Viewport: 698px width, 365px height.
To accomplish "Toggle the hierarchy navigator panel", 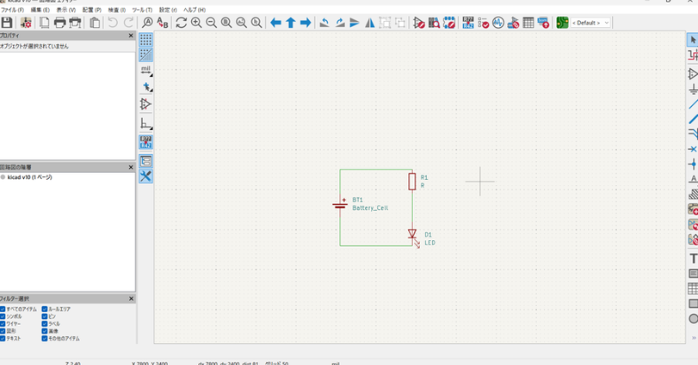I will (x=146, y=161).
